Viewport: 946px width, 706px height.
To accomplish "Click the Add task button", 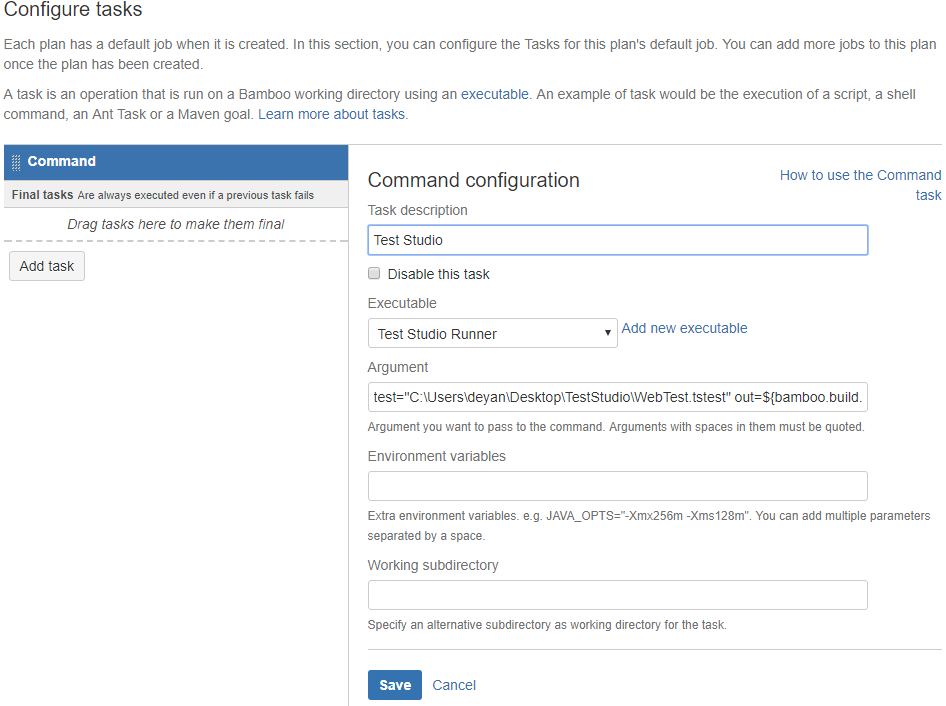I will click(x=47, y=266).
